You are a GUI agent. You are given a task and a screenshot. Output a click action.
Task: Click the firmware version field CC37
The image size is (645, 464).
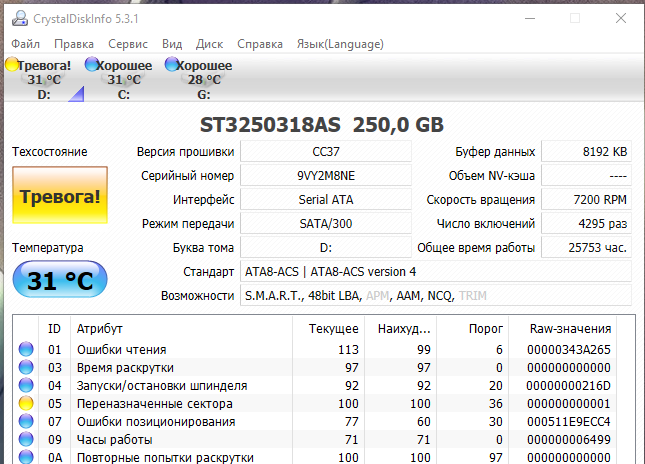326,151
